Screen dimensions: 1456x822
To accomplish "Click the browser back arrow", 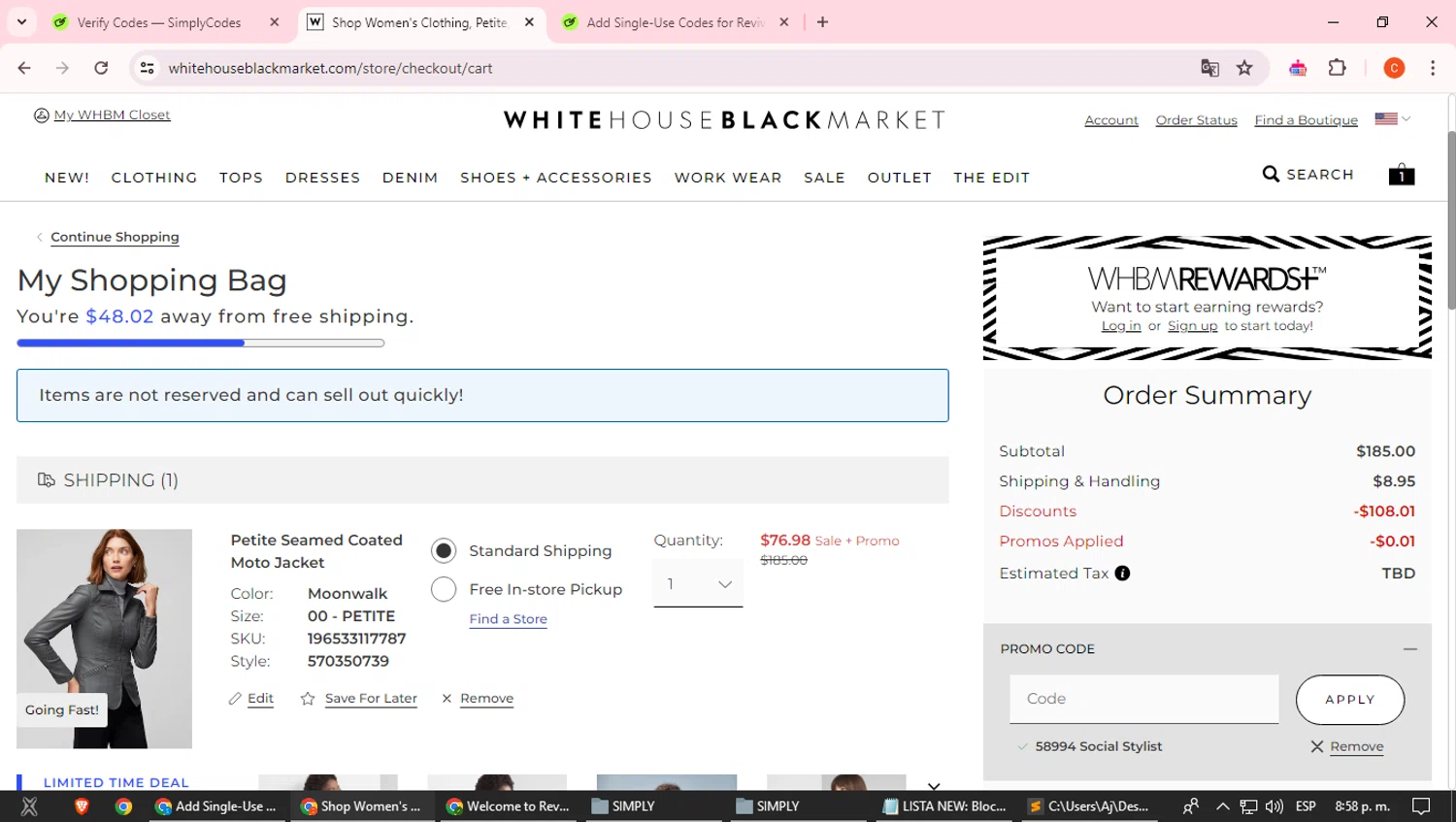I will 24,68.
